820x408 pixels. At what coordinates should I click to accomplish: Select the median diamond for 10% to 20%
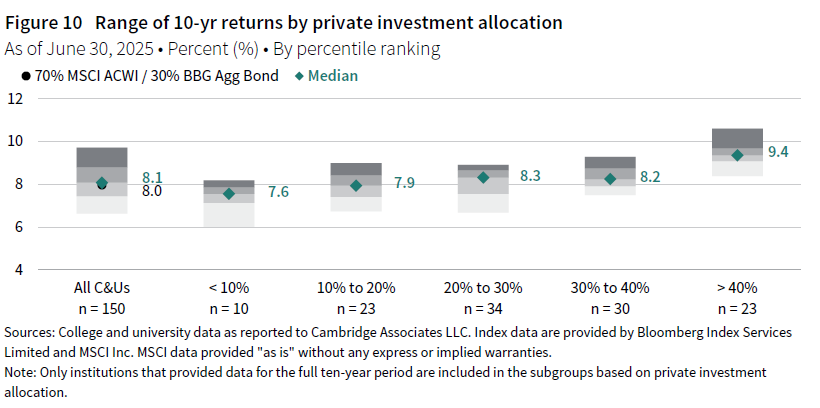coord(356,186)
